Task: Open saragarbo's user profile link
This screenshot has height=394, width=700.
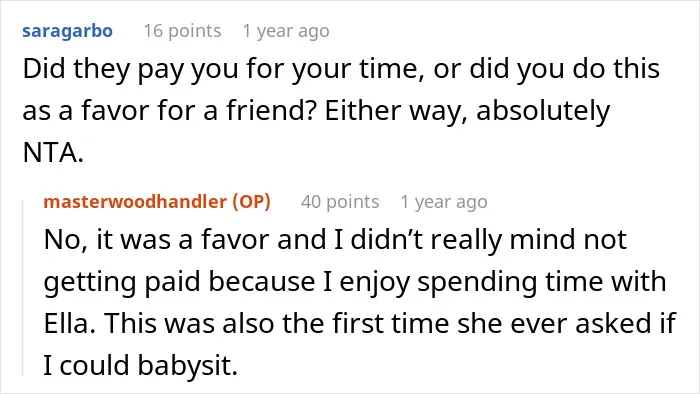Action: [67, 31]
